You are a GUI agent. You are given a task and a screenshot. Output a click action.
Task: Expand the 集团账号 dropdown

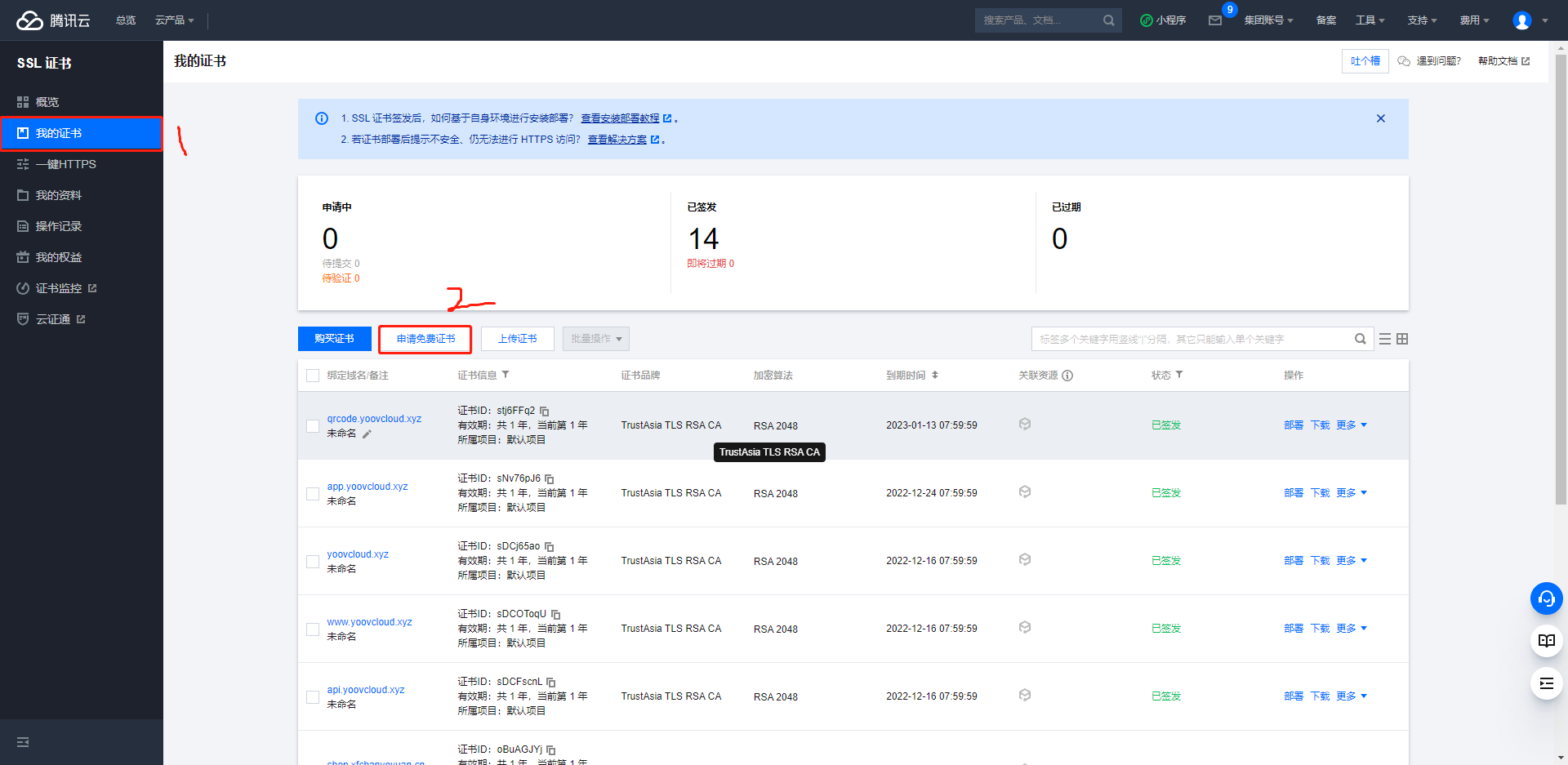point(1269,20)
